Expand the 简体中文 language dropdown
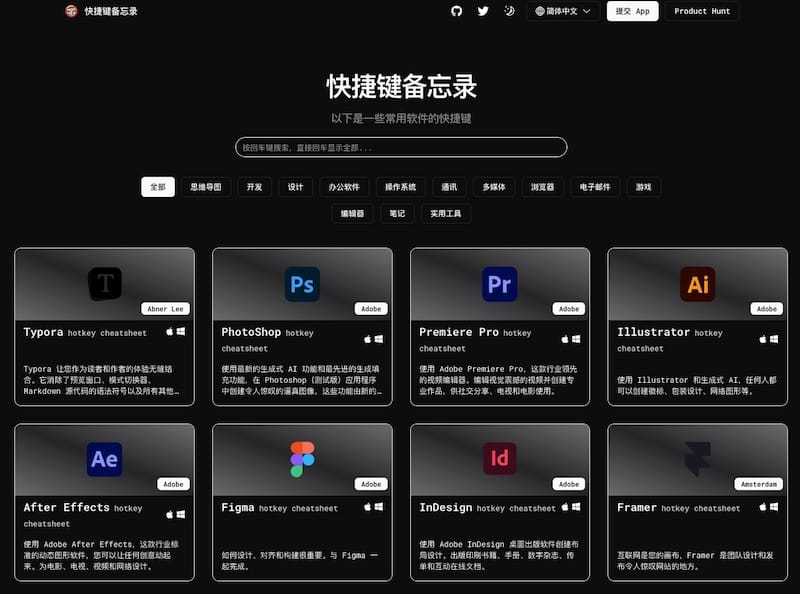 coord(563,11)
